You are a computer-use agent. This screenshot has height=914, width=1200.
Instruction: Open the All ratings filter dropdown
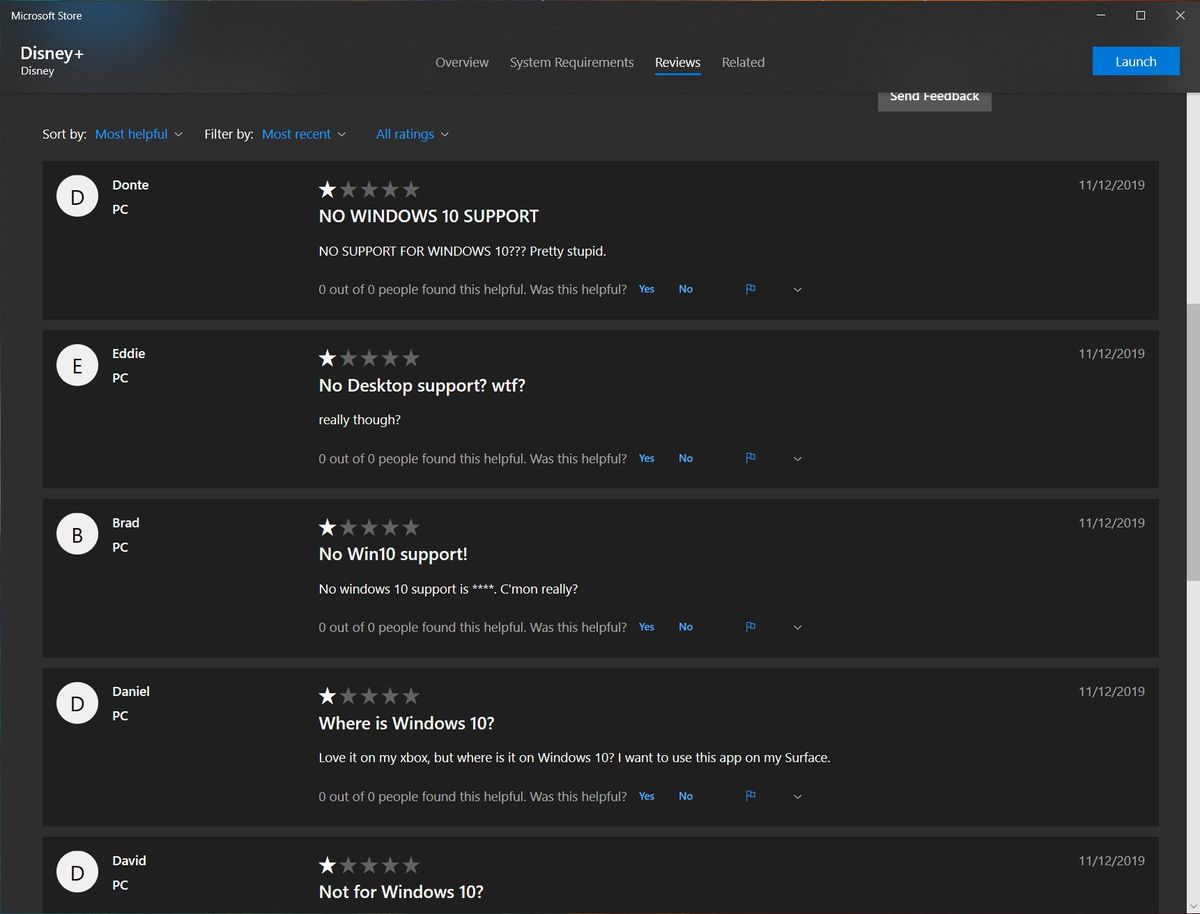(x=412, y=134)
